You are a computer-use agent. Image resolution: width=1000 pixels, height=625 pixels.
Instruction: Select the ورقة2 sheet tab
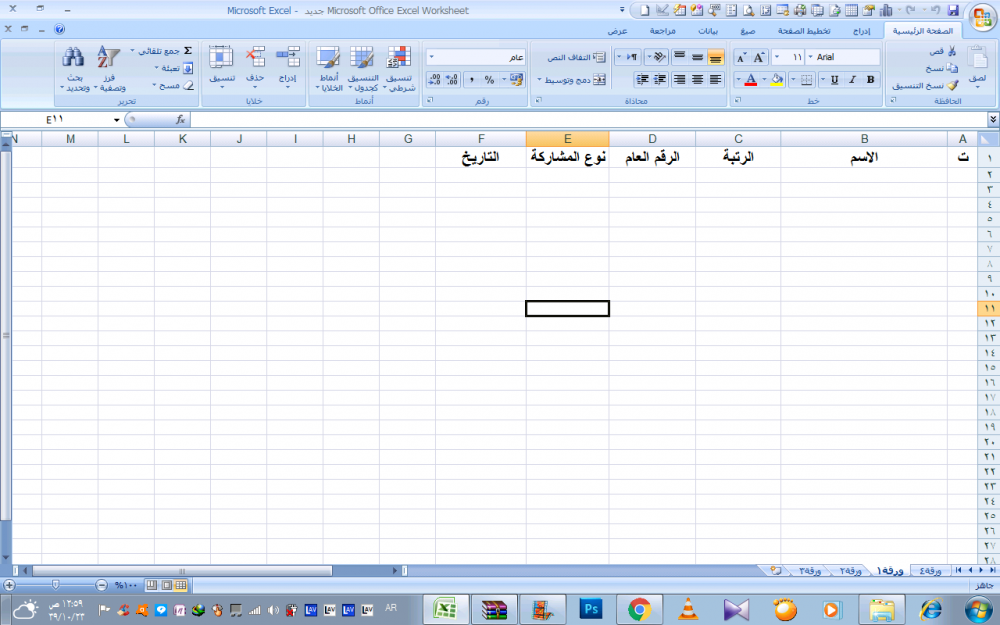pos(849,571)
